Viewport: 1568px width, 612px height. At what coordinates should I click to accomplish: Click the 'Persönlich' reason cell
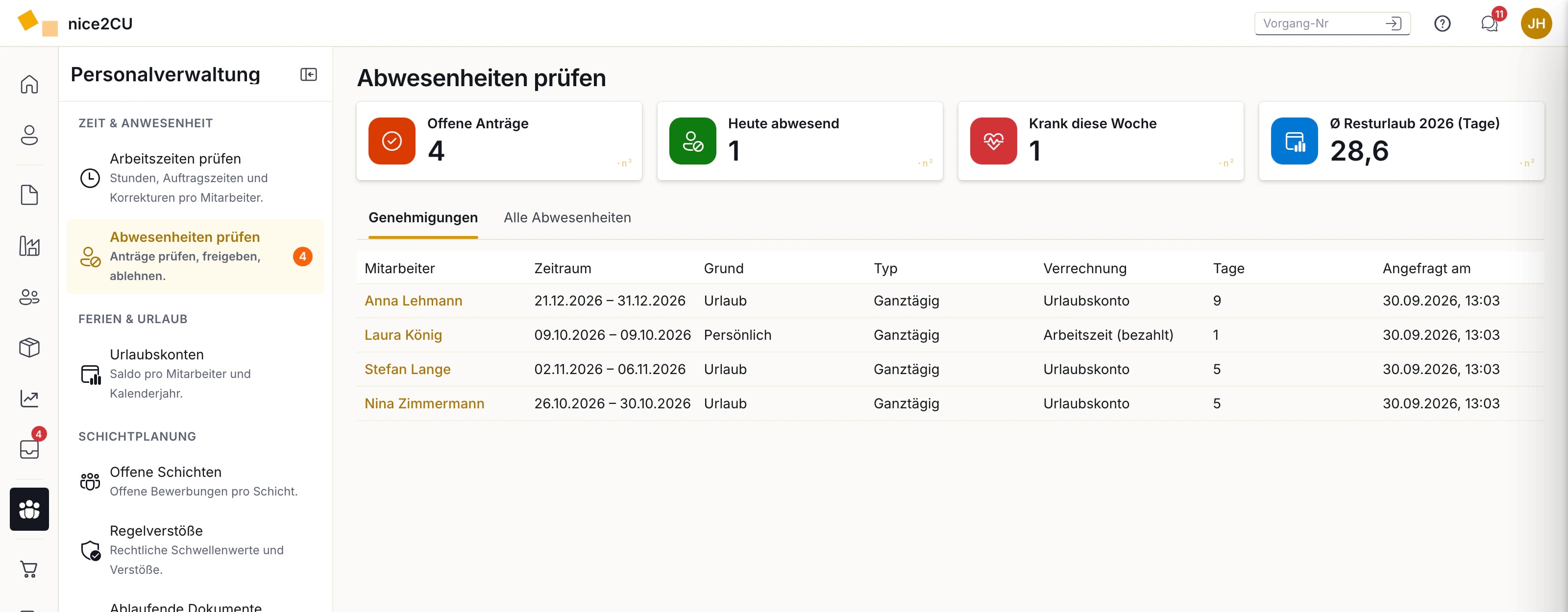[737, 334]
